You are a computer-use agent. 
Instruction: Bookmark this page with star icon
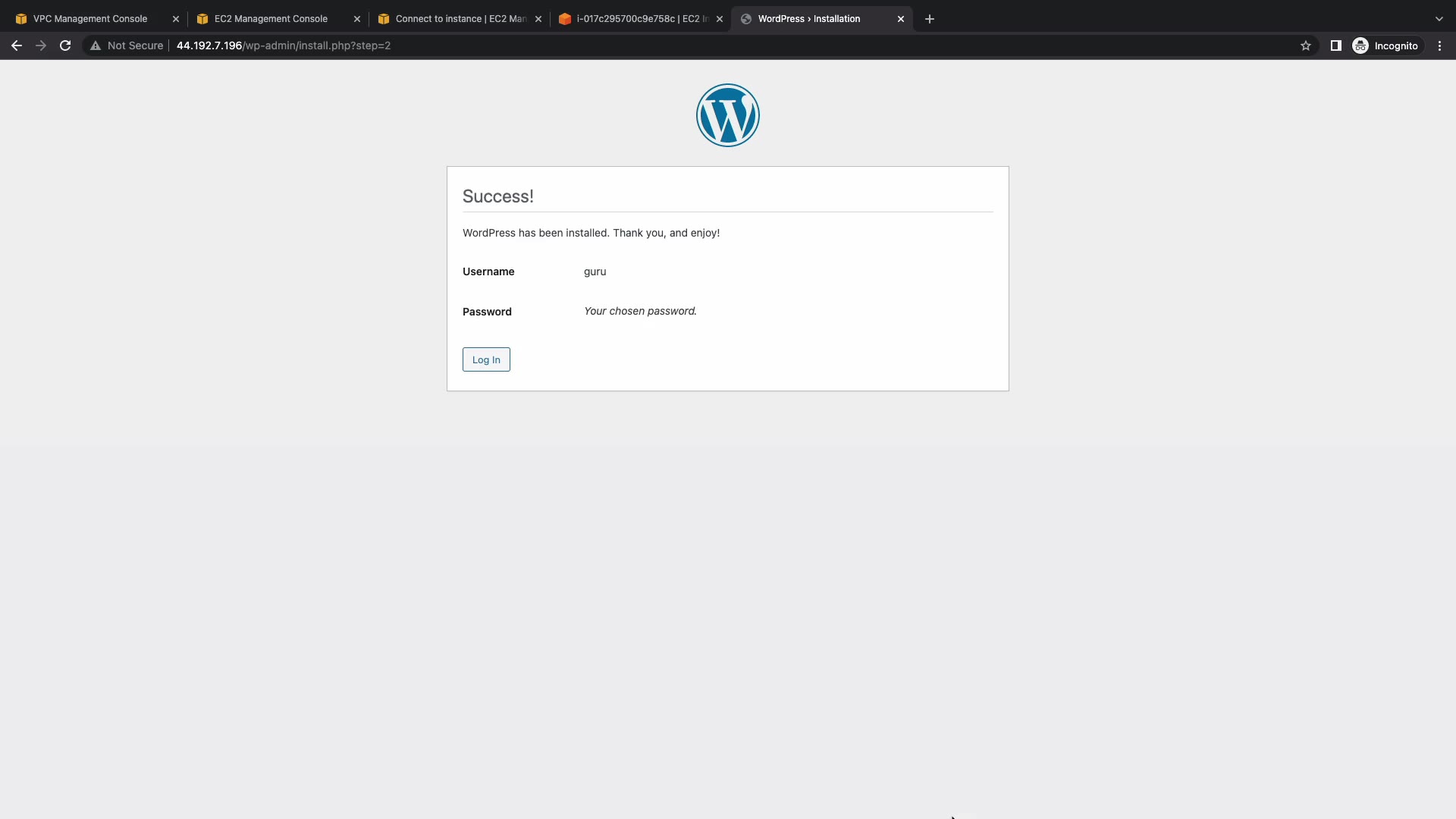(1305, 45)
